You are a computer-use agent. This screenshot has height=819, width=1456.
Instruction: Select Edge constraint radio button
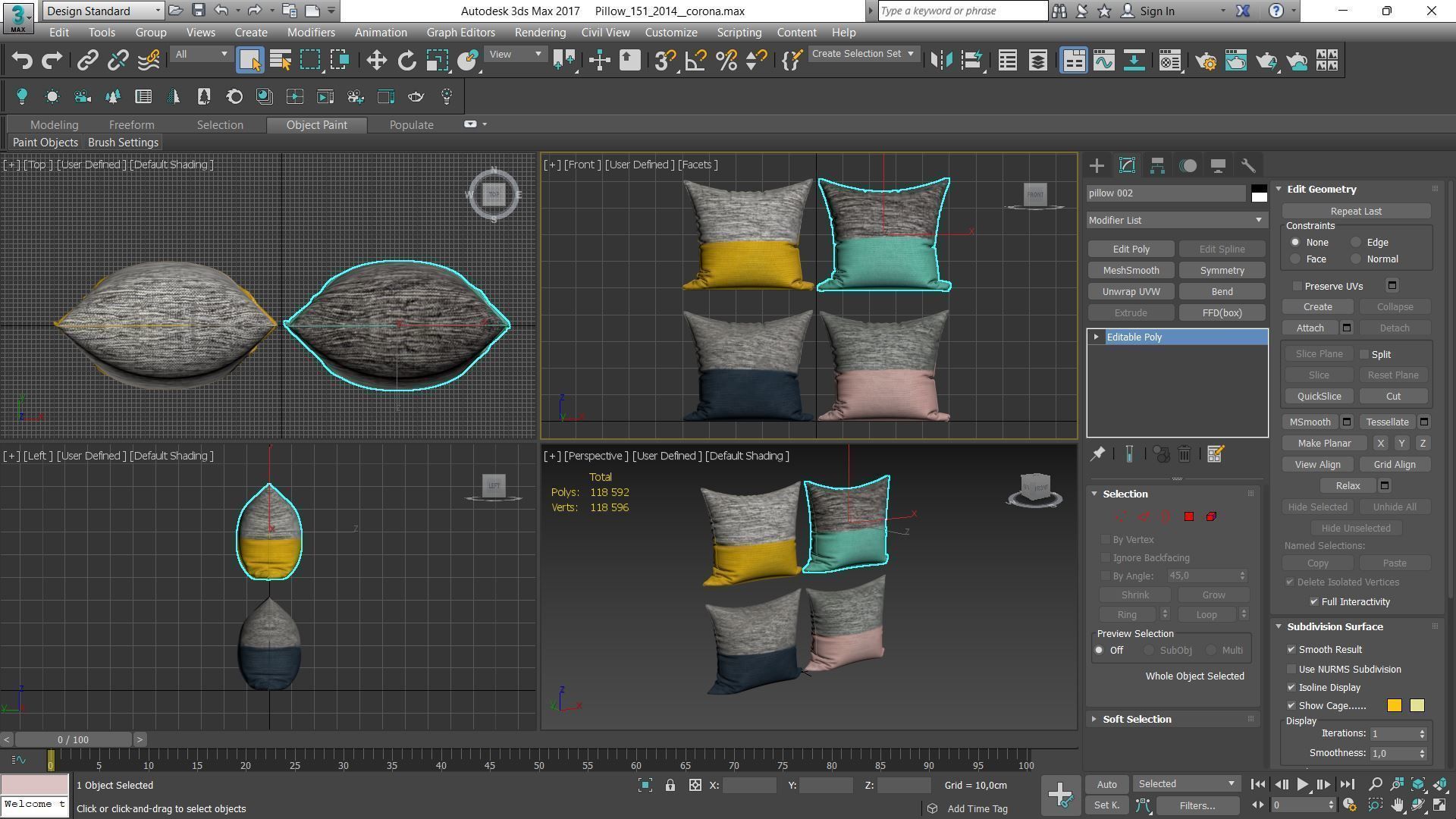tap(1356, 243)
